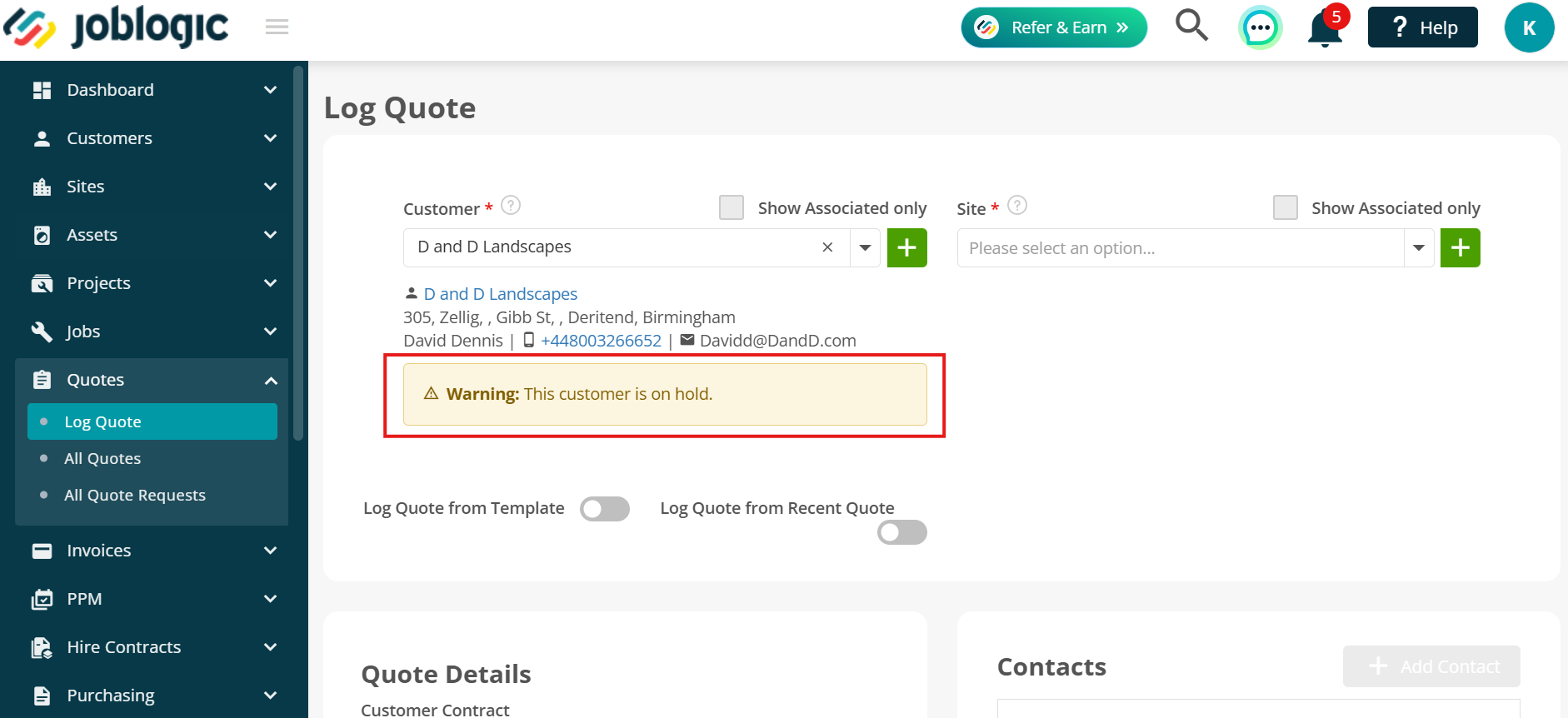Open the Purchasing menu item
The height and width of the screenshot is (718, 1568).
[152, 696]
